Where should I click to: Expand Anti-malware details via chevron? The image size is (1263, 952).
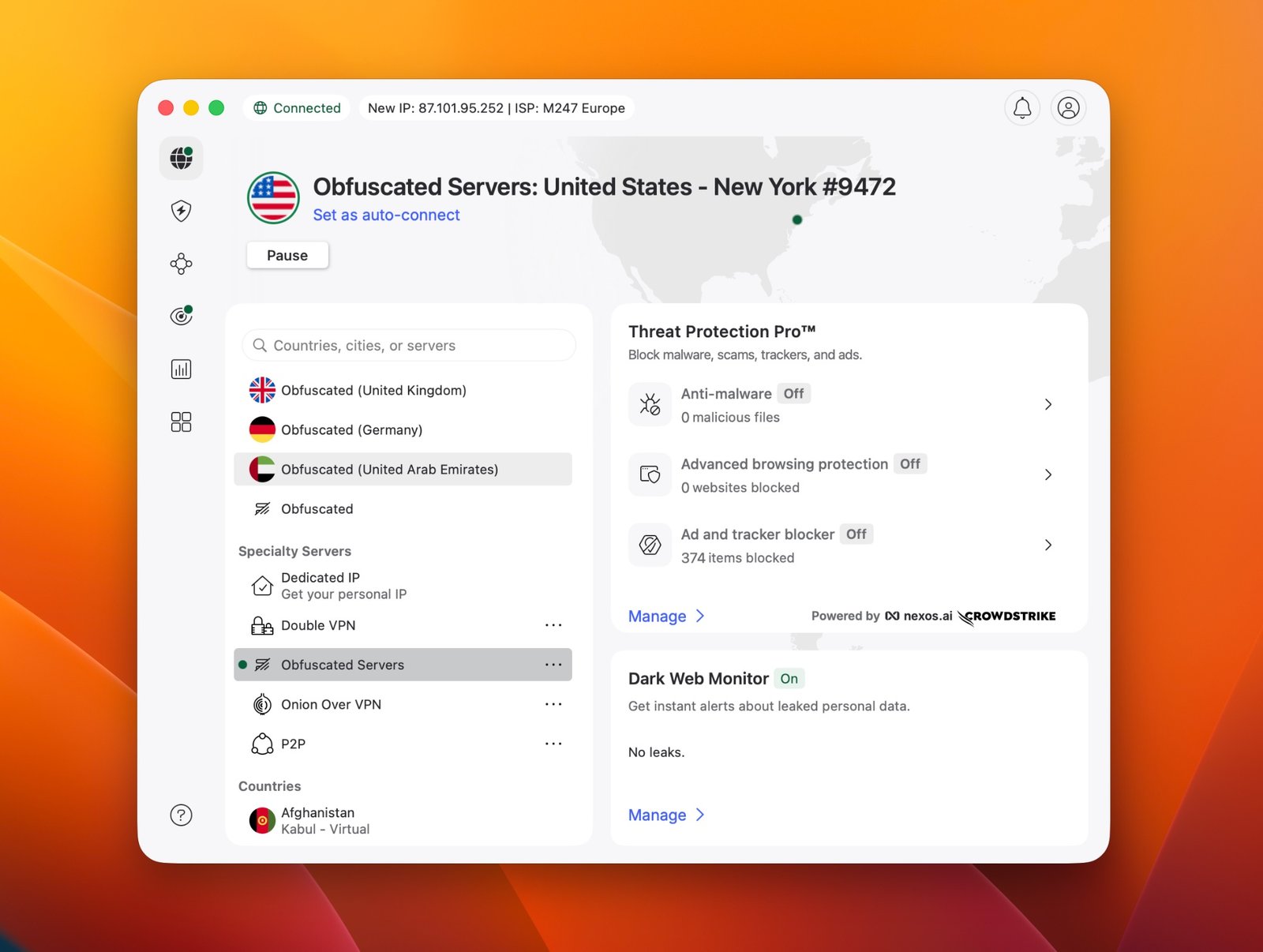click(1048, 404)
